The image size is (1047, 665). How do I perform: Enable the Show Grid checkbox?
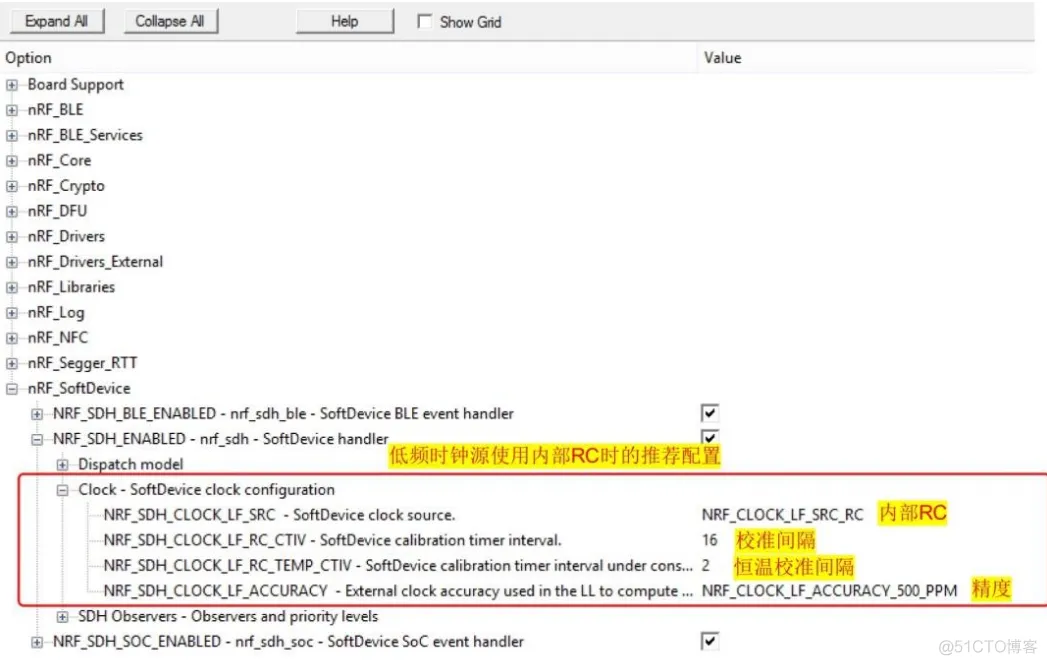click(x=425, y=21)
